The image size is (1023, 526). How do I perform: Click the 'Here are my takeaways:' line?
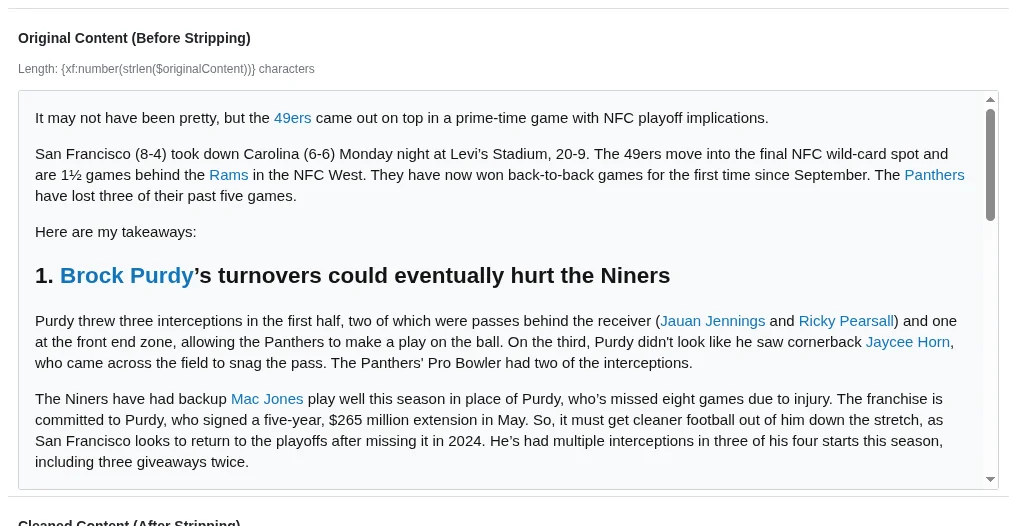(x=116, y=232)
